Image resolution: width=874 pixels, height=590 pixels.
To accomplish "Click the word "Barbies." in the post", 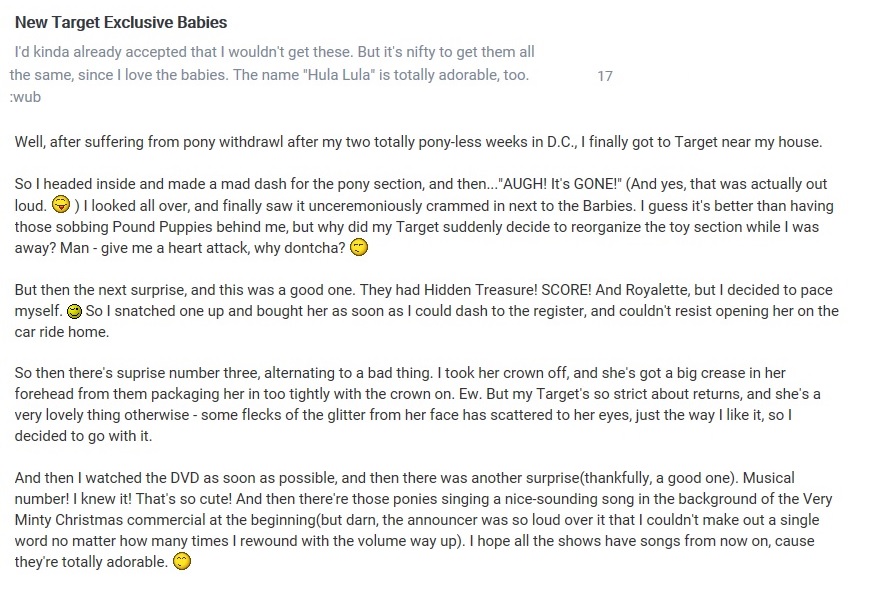I will point(609,206).
